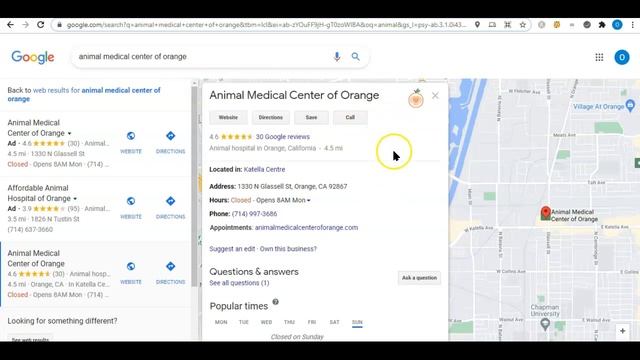Select TUE popular times tab

244,322
